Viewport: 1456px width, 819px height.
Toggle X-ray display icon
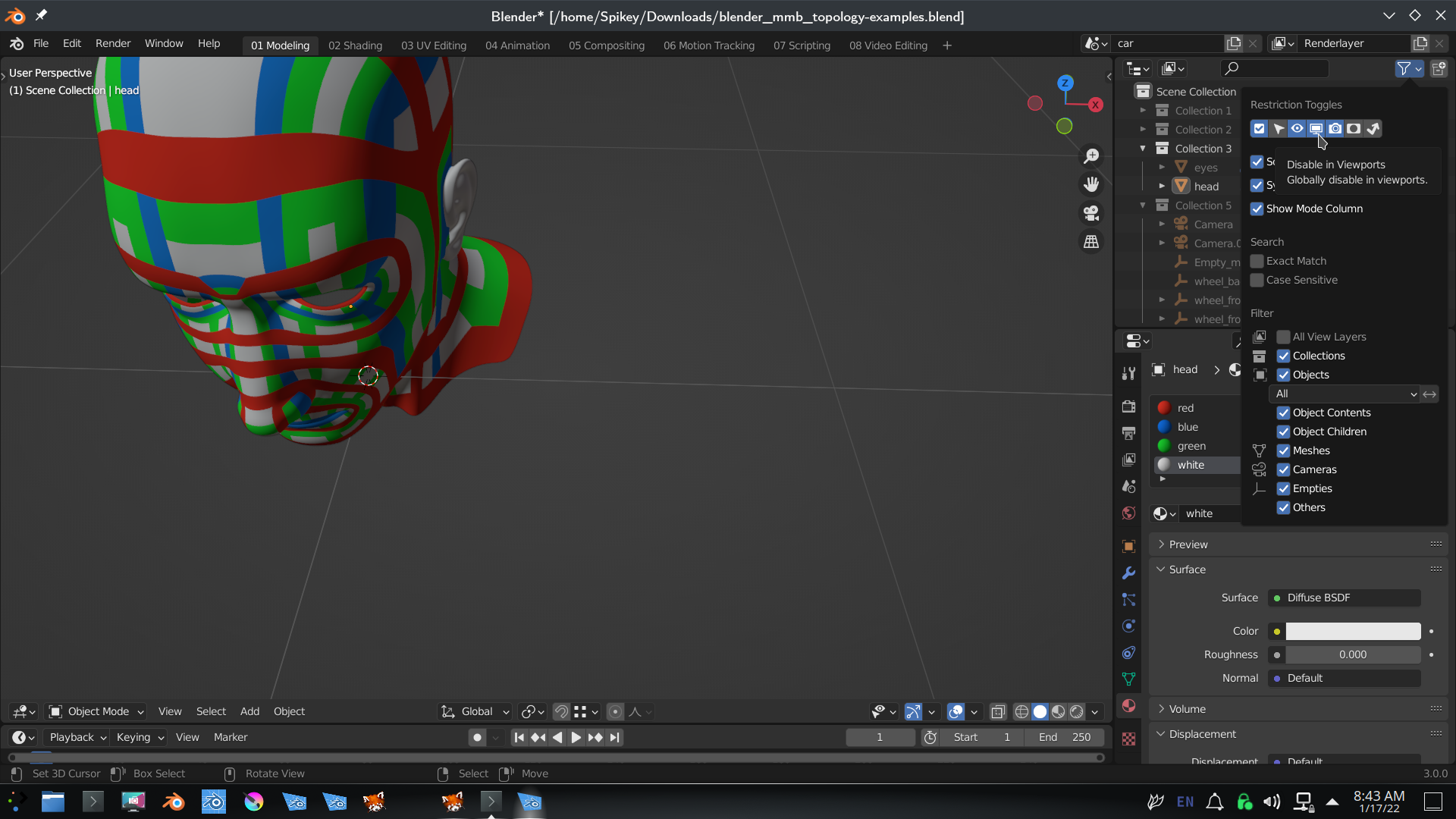coord(998,711)
